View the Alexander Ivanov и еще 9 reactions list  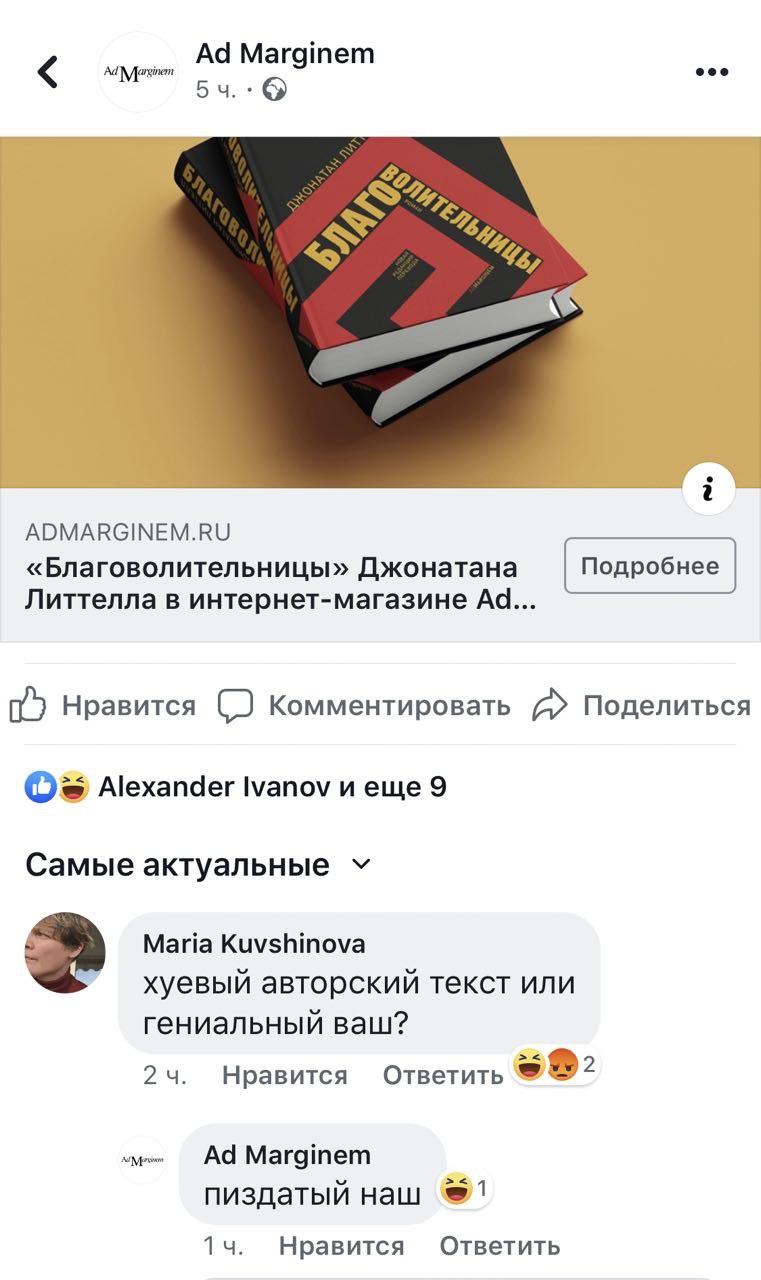(x=236, y=788)
